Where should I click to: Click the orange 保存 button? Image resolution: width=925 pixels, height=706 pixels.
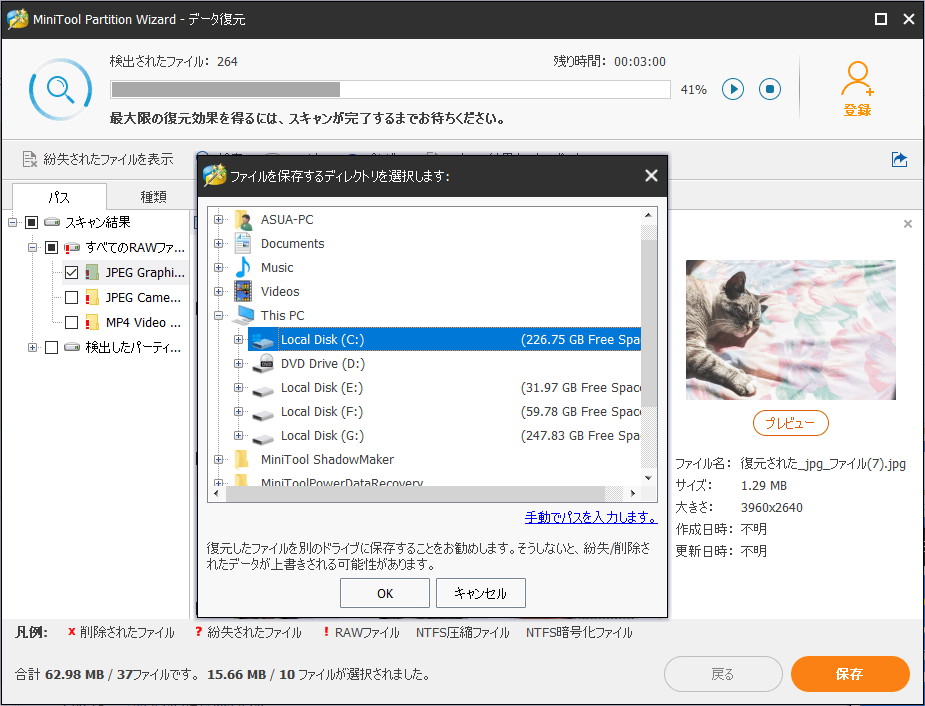(849, 674)
